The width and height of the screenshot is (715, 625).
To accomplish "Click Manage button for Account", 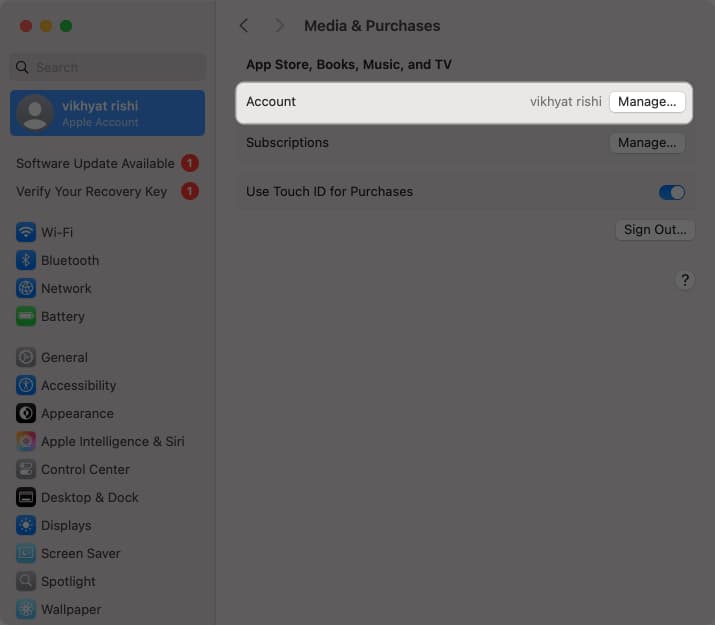I will click(647, 102).
